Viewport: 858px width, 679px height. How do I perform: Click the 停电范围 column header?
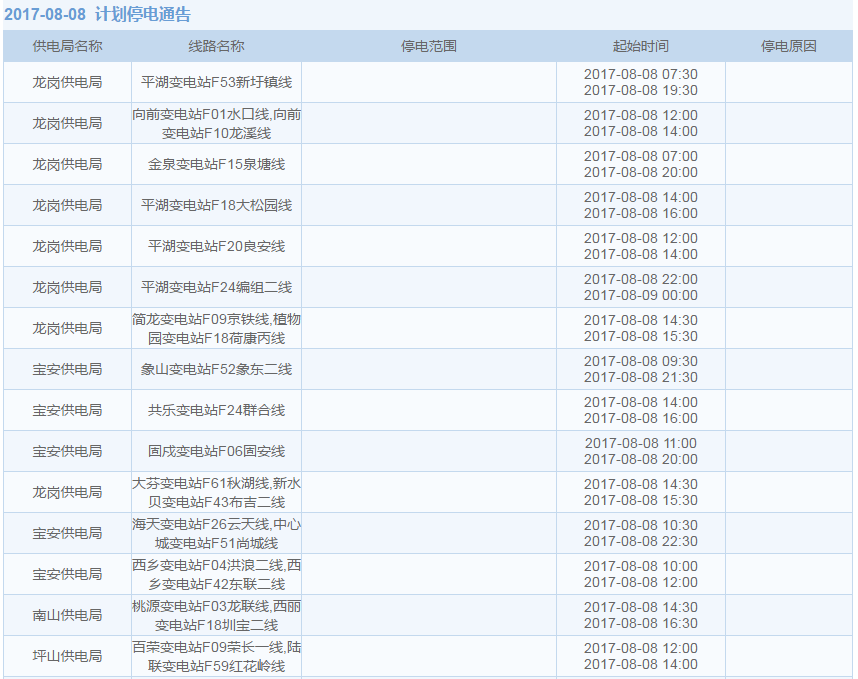coord(428,46)
